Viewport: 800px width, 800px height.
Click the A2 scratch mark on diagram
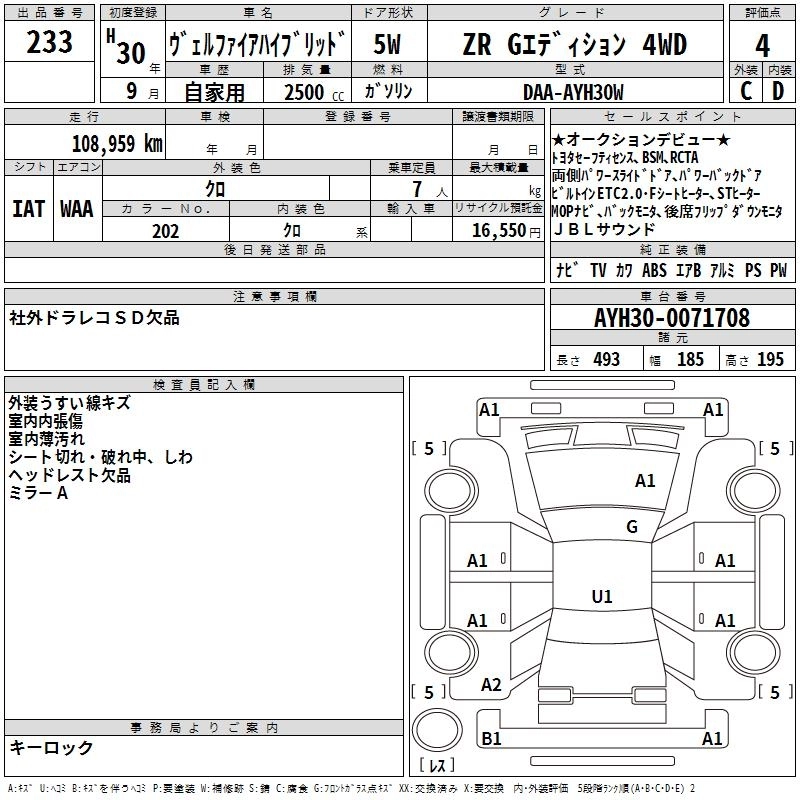click(x=491, y=685)
